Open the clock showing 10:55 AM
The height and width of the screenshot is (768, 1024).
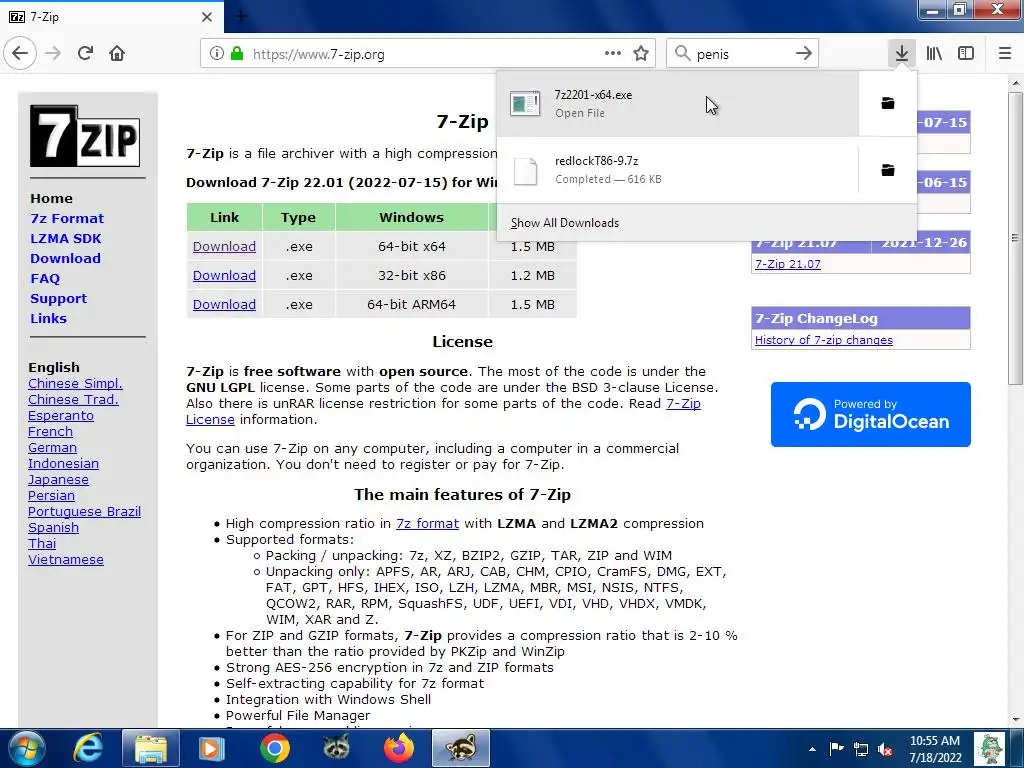tap(935, 749)
